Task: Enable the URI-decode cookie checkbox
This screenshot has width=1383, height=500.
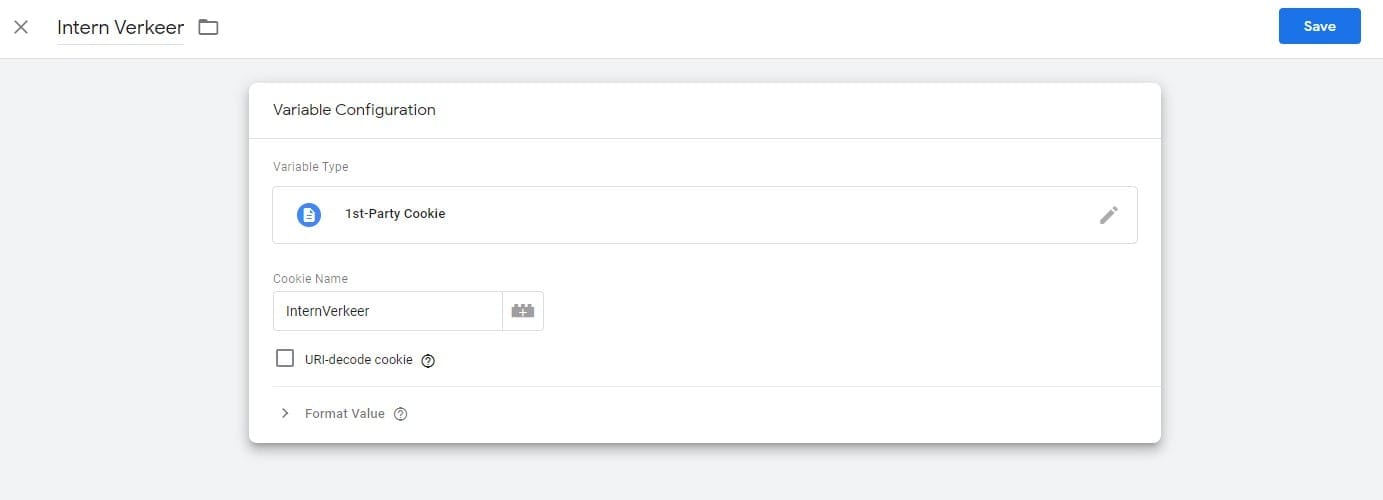Action: (x=285, y=358)
